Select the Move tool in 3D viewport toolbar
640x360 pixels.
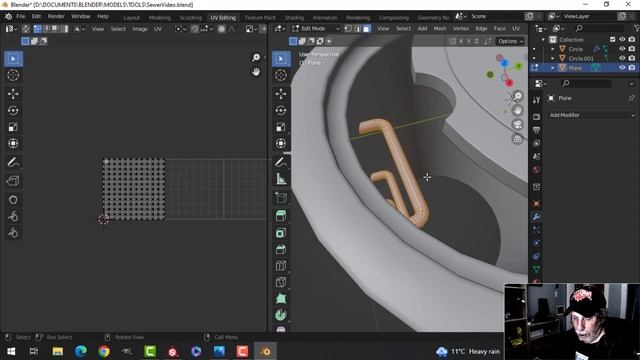coord(281,94)
